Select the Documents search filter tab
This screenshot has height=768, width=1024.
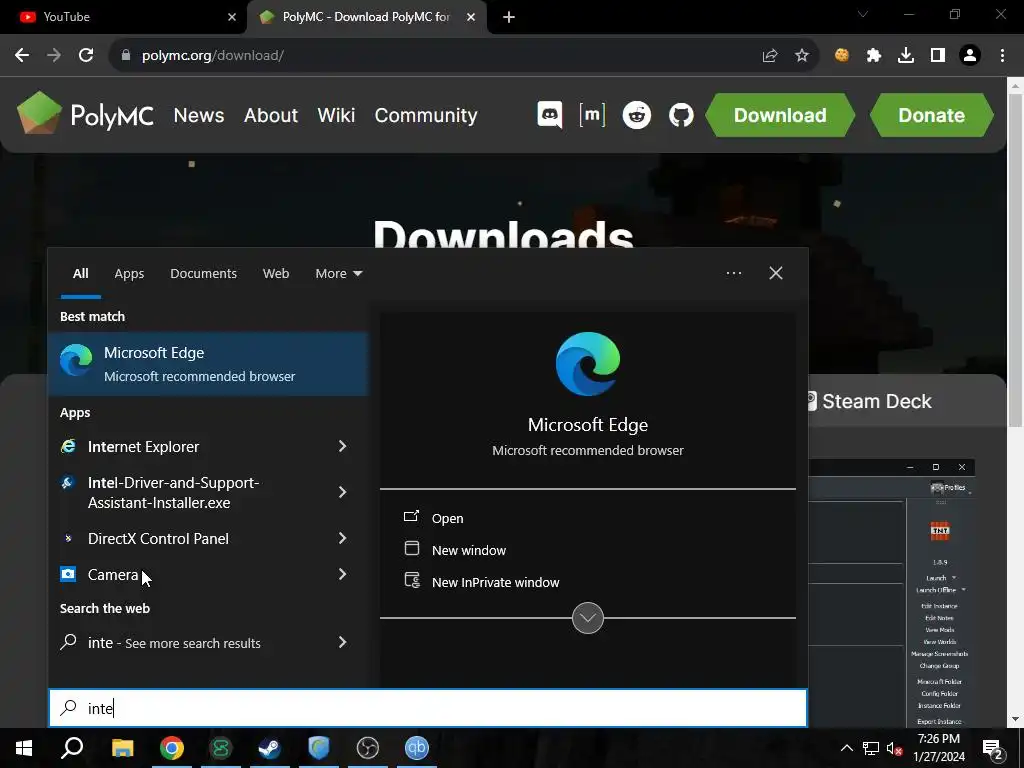click(x=203, y=274)
